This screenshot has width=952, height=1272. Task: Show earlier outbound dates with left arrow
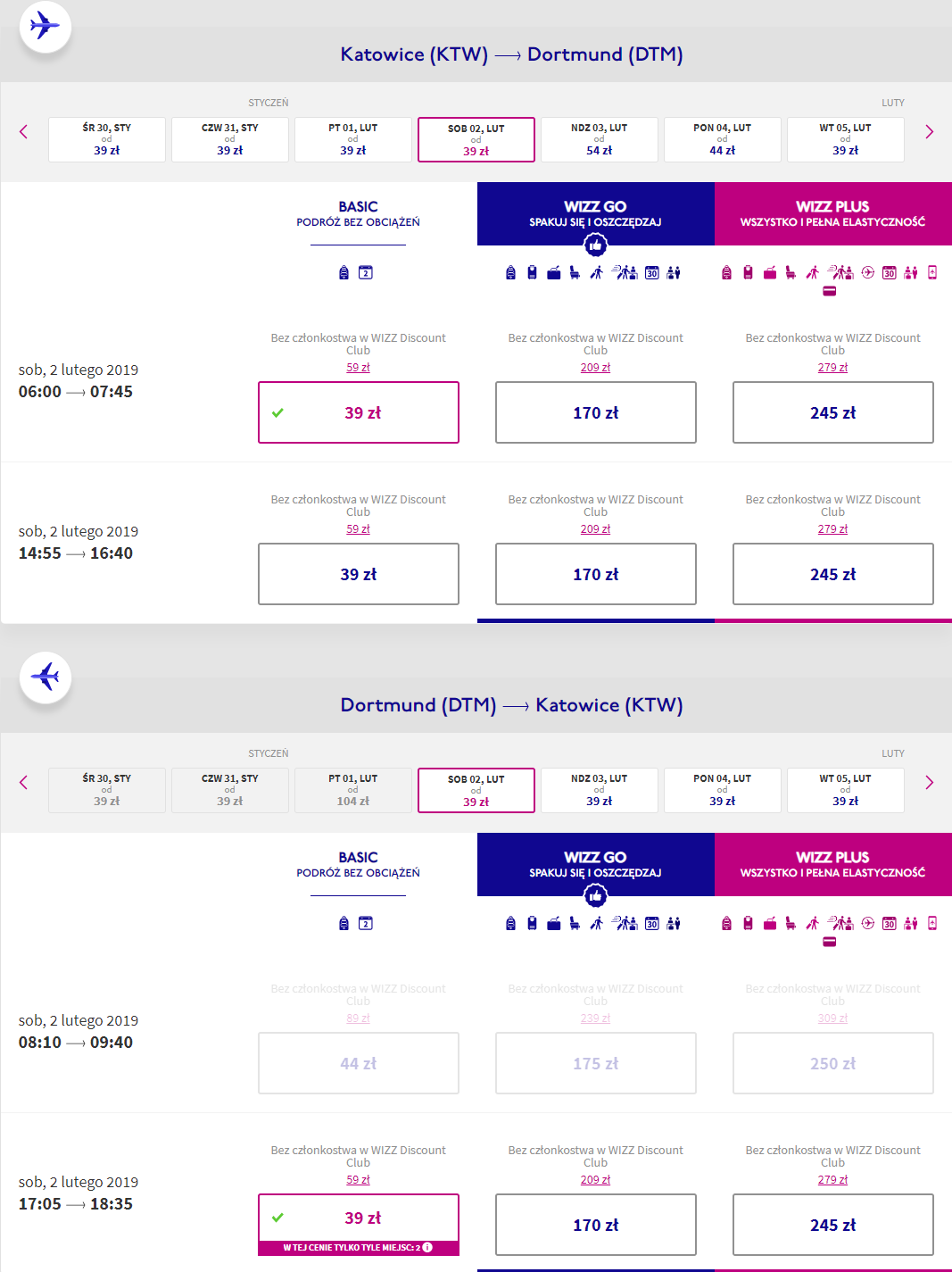[24, 132]
